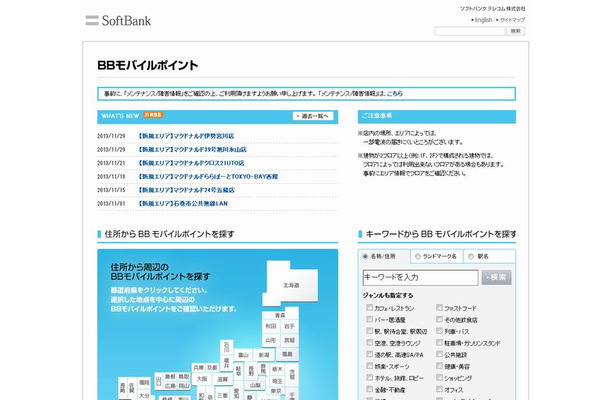Select 山梨 on the prefecture map
Screen dimensions: 610x400
(x=255, y=385)
